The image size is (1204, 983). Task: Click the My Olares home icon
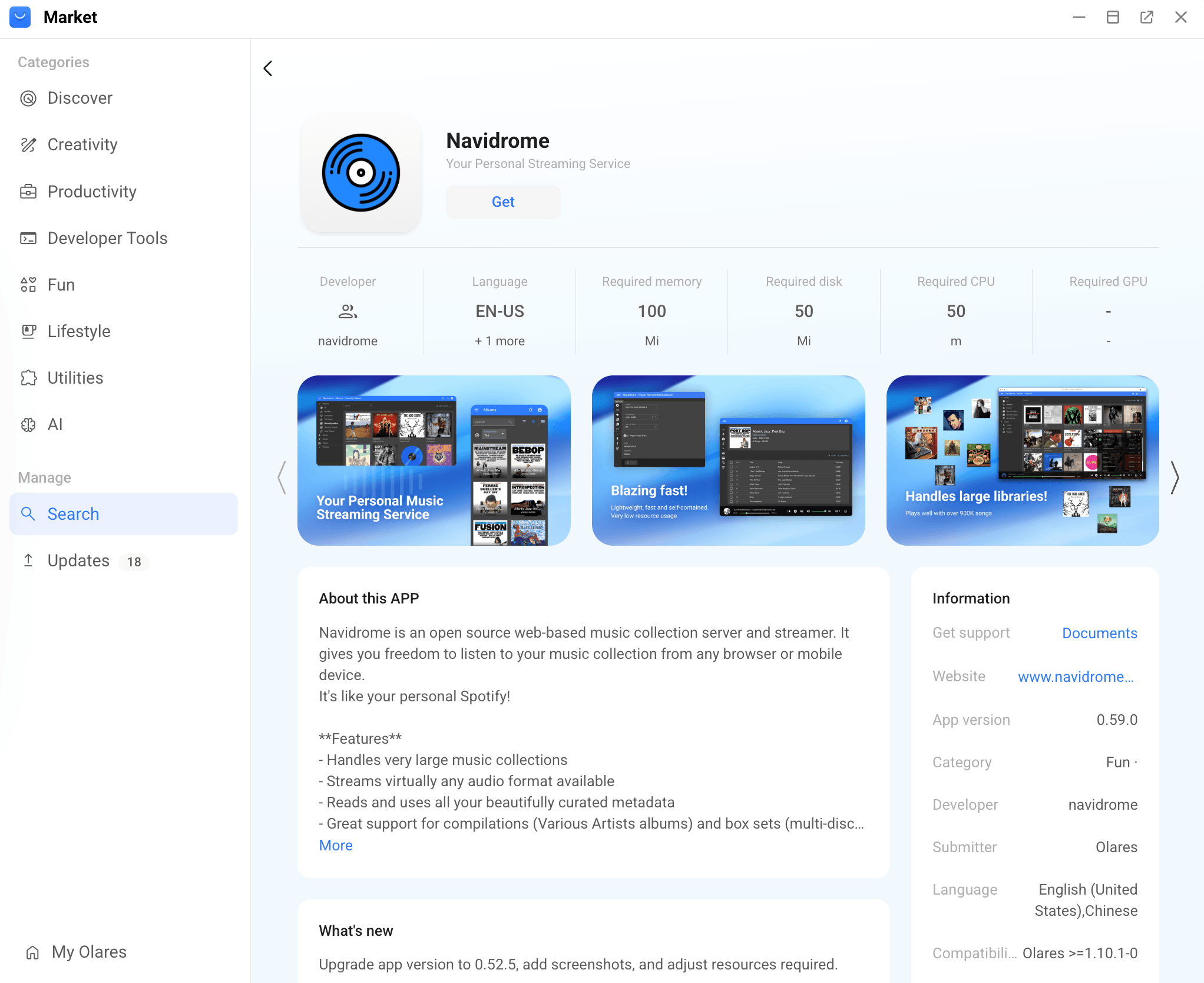pos(32,952)
